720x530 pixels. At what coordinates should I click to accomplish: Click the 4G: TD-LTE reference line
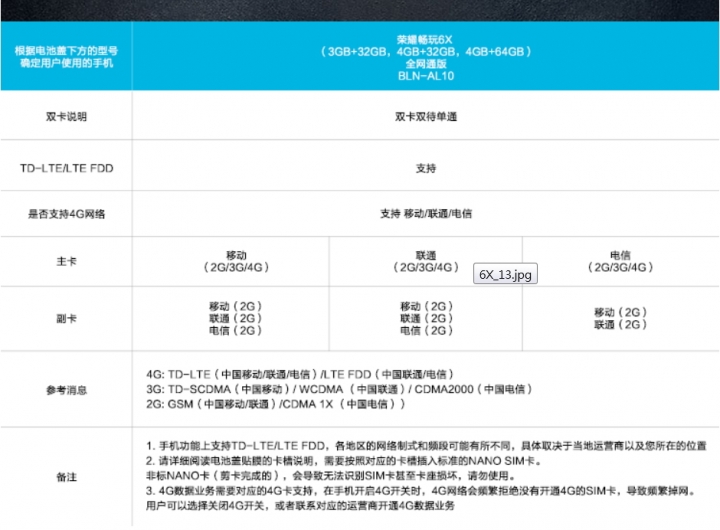pyautogui.click(x=300, y=374)
